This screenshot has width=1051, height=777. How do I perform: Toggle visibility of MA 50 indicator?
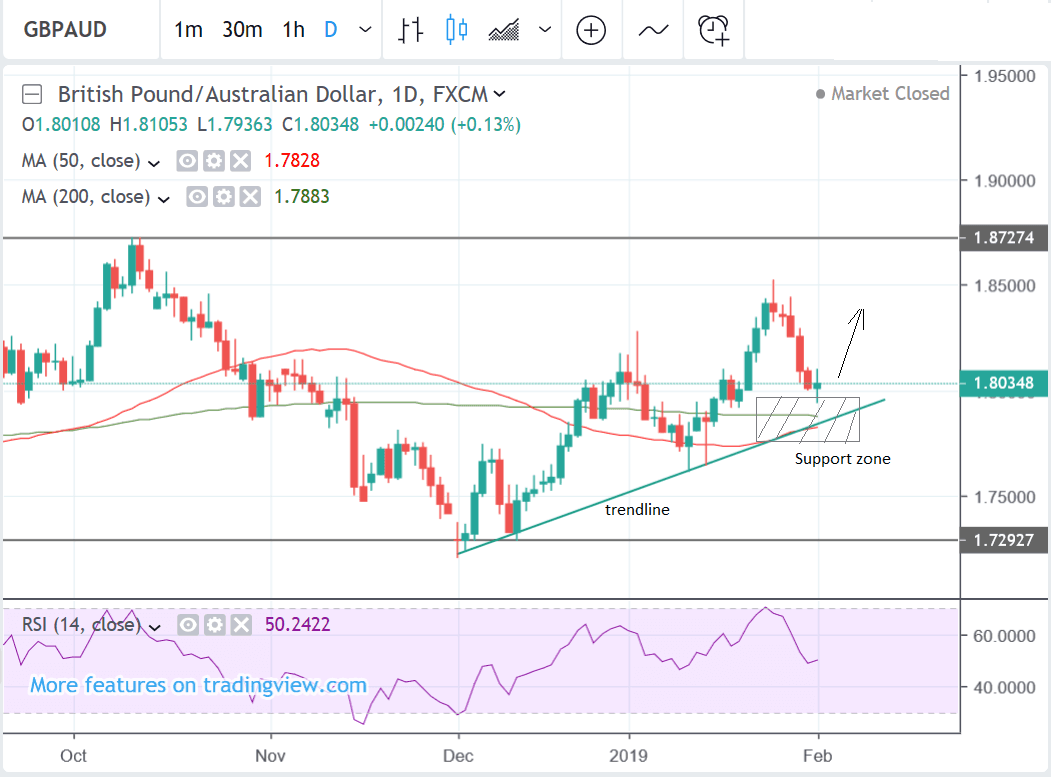click(x=187, y=161)
